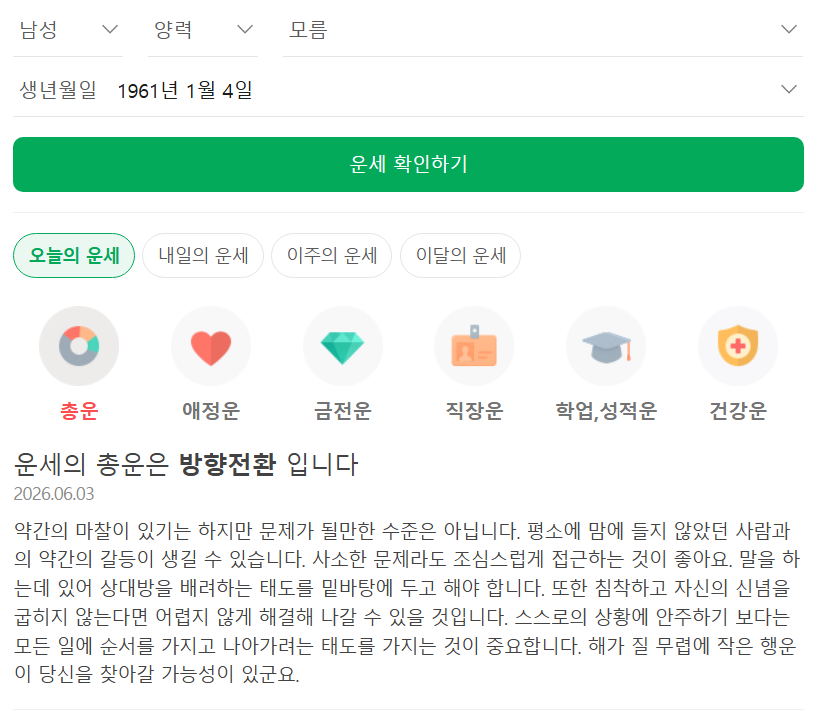Open the 금전운 diamond icon
Screen dimensions: 824x711
point(343,346)
